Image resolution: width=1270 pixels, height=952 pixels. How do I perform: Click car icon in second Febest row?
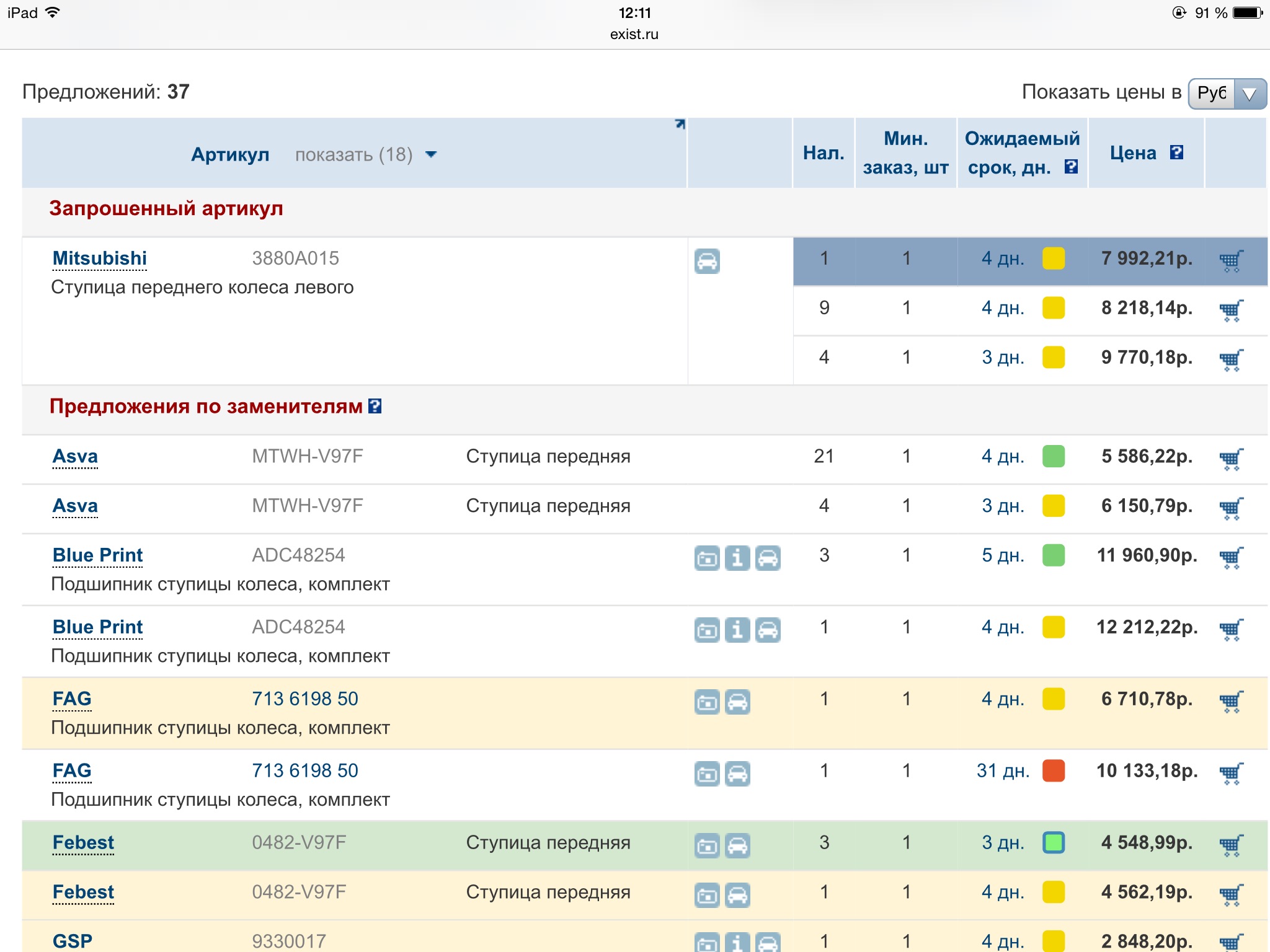pos(737,895)
